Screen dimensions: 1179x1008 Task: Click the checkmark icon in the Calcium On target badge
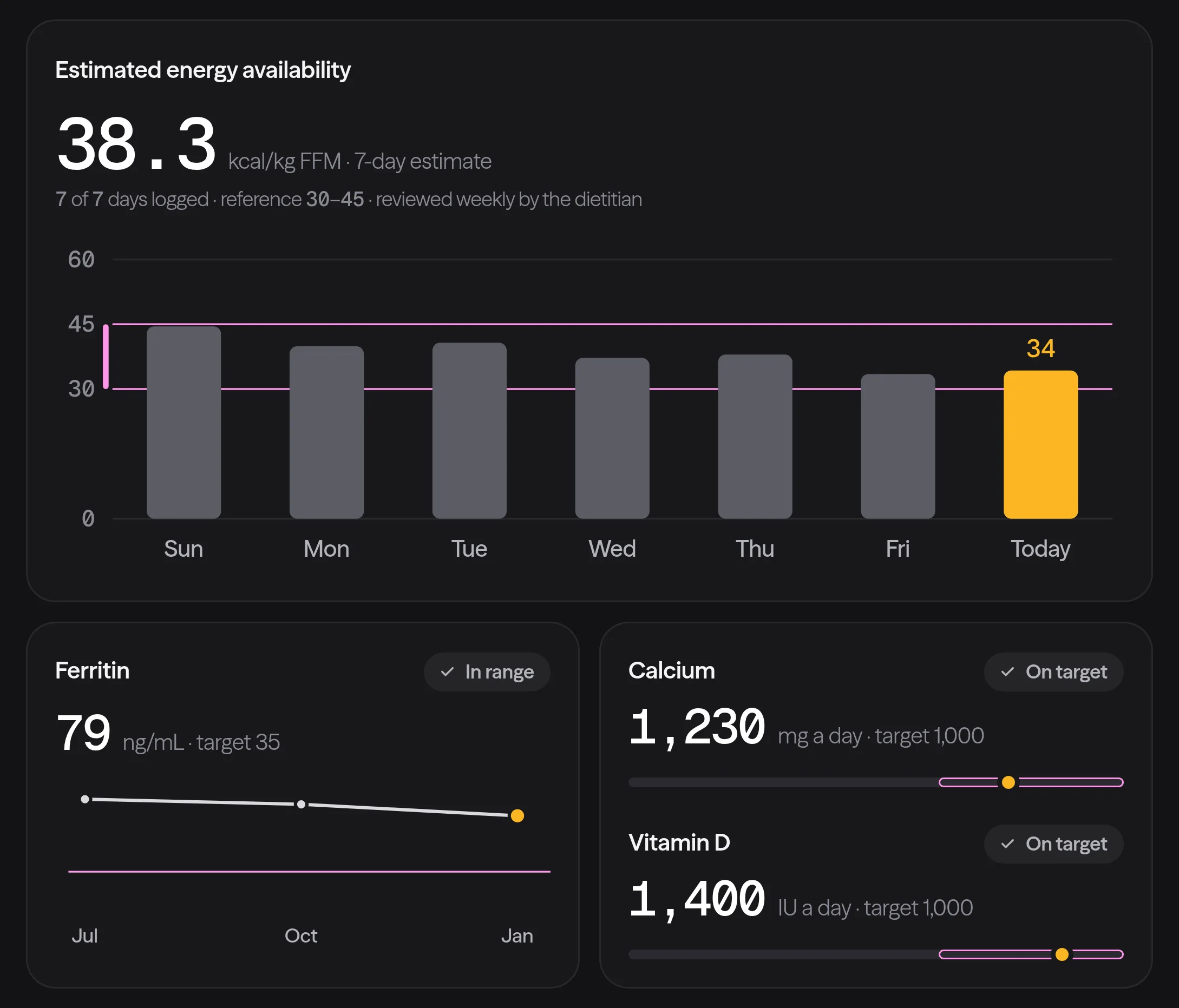pyautogui.click(x=1008, y=672)
